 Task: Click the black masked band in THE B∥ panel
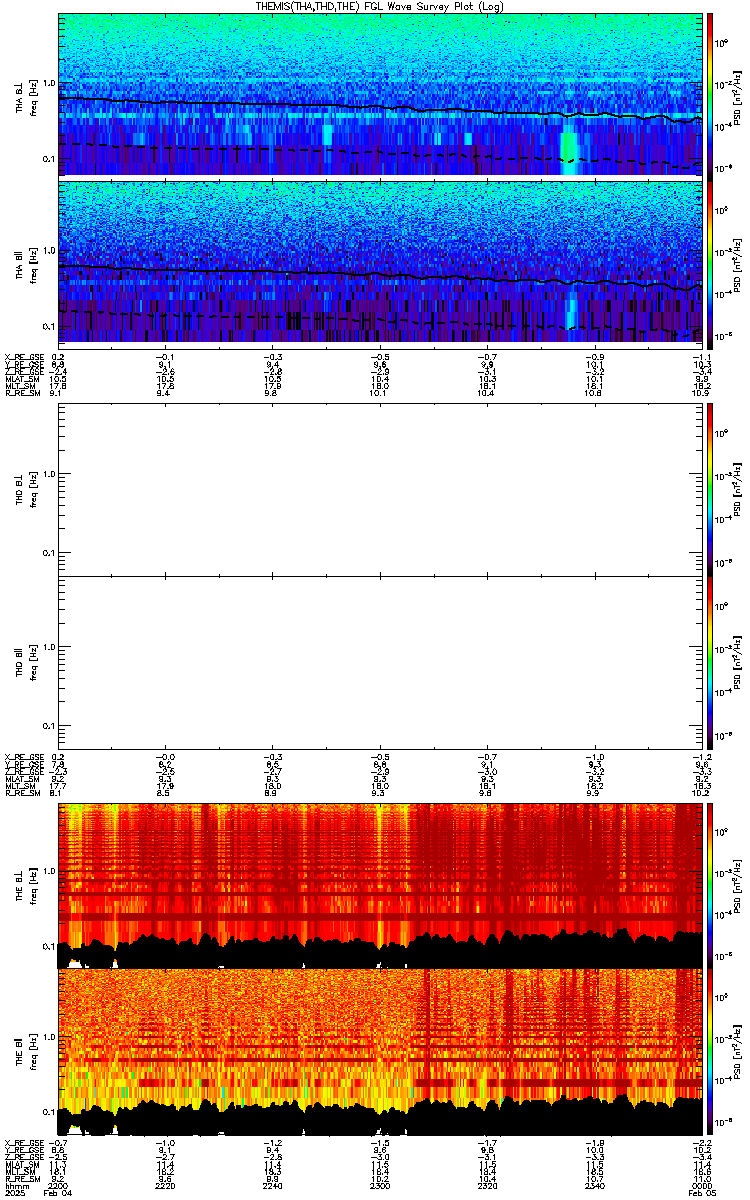(379, 1117)
